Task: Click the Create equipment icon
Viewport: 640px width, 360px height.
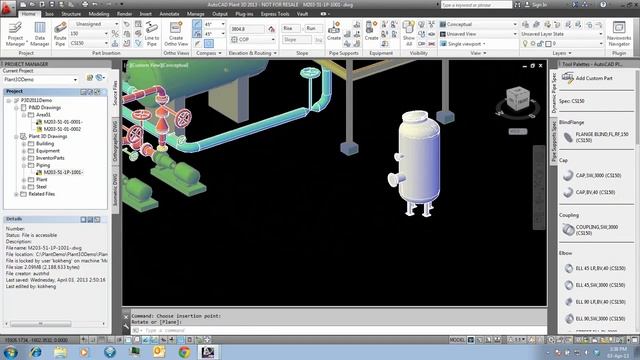Action: 371,31
